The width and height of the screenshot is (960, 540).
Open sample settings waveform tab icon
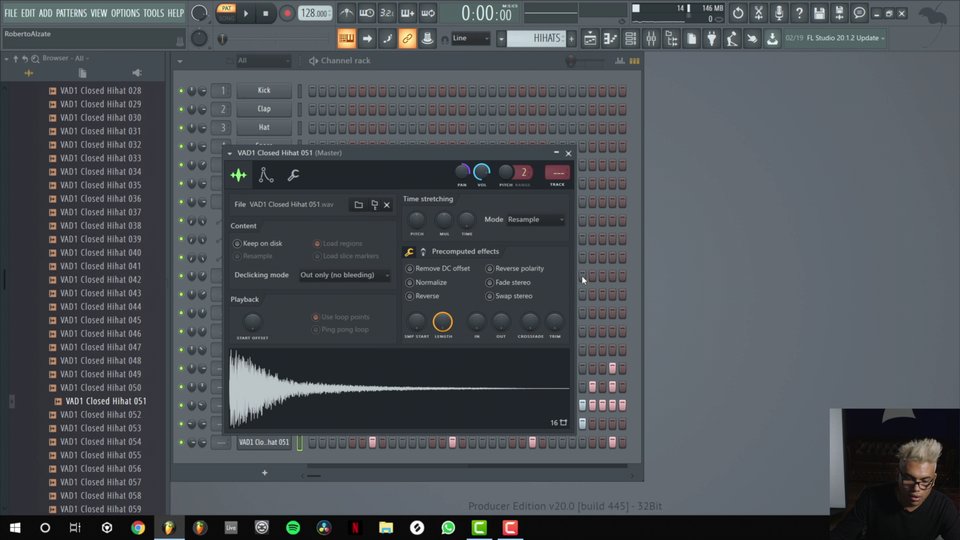[x=239, y=176]
